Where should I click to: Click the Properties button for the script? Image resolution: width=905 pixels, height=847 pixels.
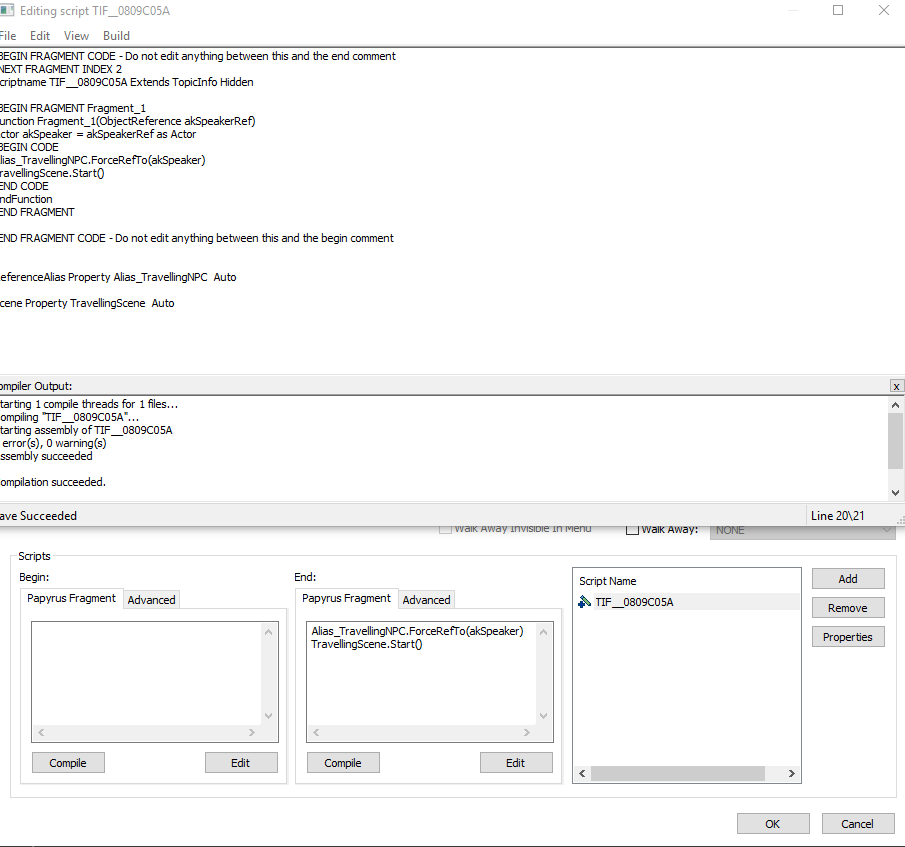[x=847, y=636]
